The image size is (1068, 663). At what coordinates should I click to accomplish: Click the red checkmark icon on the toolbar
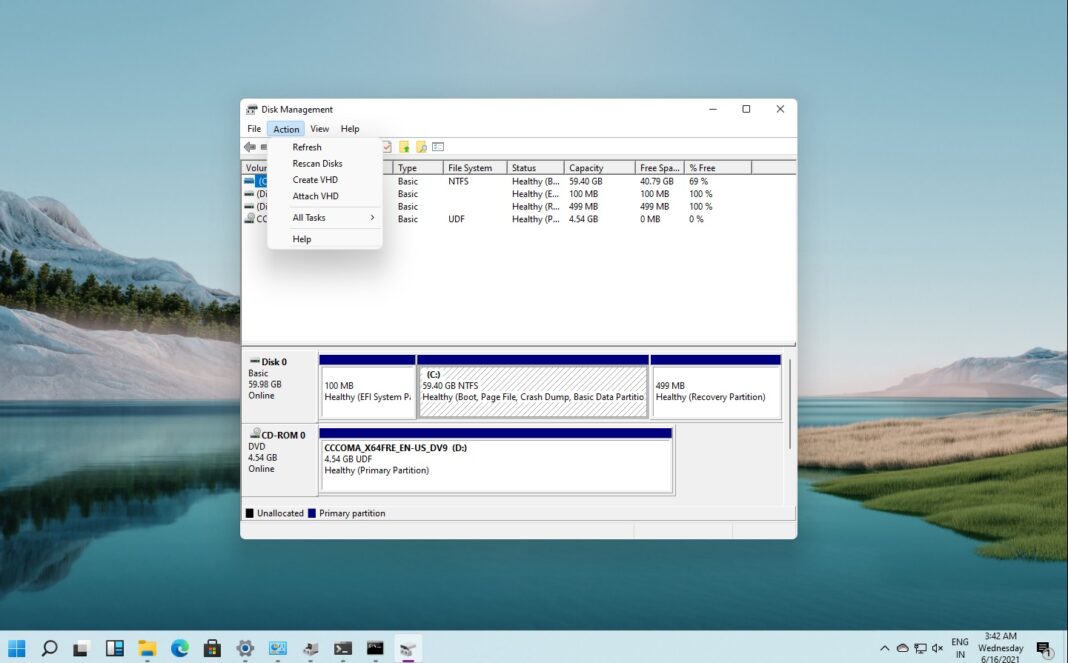[x=387, y=147]
